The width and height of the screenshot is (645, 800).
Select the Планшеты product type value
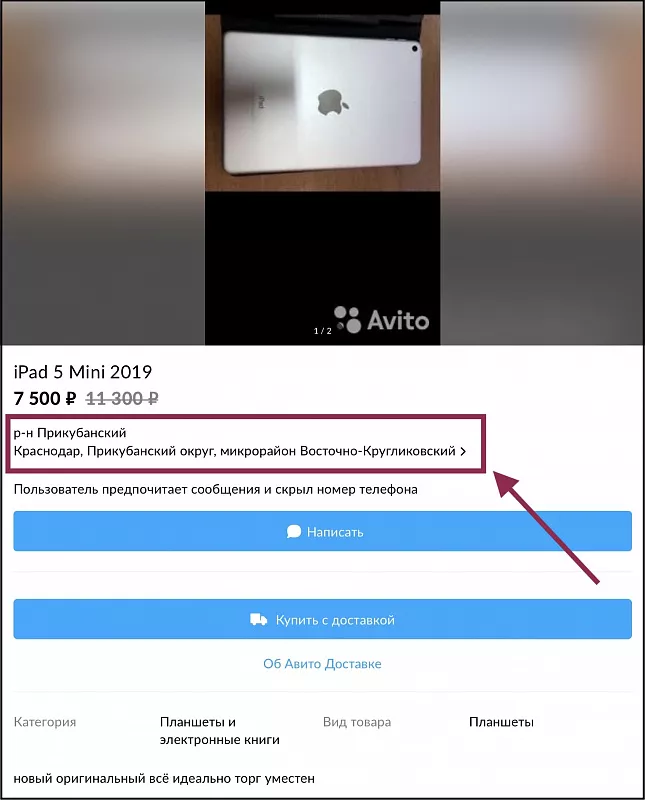(x=501, y=722)
